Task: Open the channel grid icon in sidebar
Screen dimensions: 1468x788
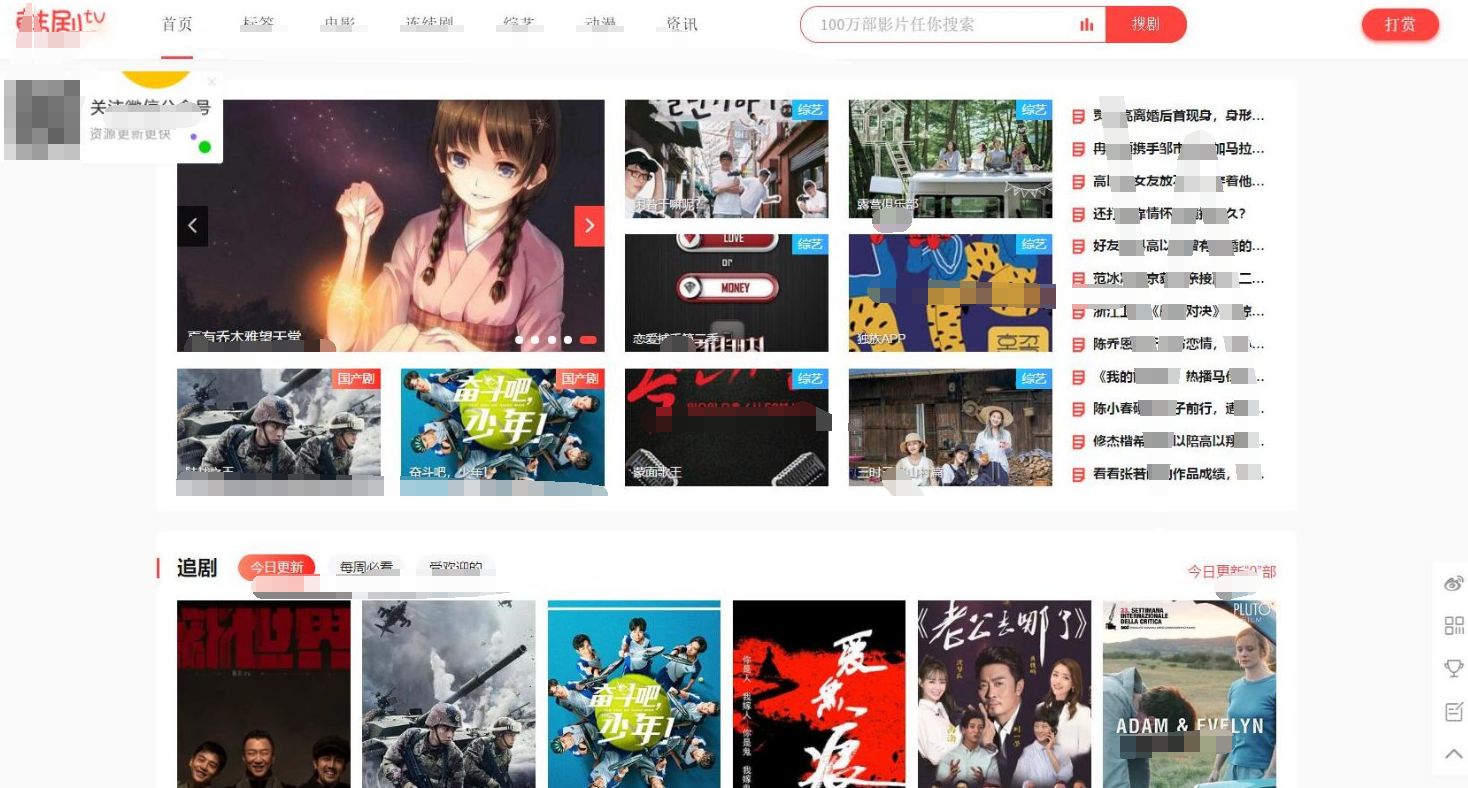Action: pyautogui.click(x=1453, y=626)
